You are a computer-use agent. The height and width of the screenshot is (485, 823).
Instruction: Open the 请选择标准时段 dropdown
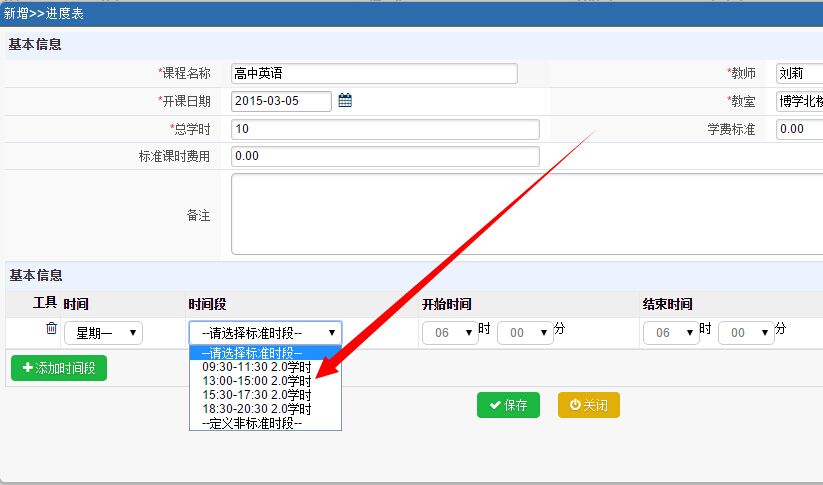click(x=266, y=333)
